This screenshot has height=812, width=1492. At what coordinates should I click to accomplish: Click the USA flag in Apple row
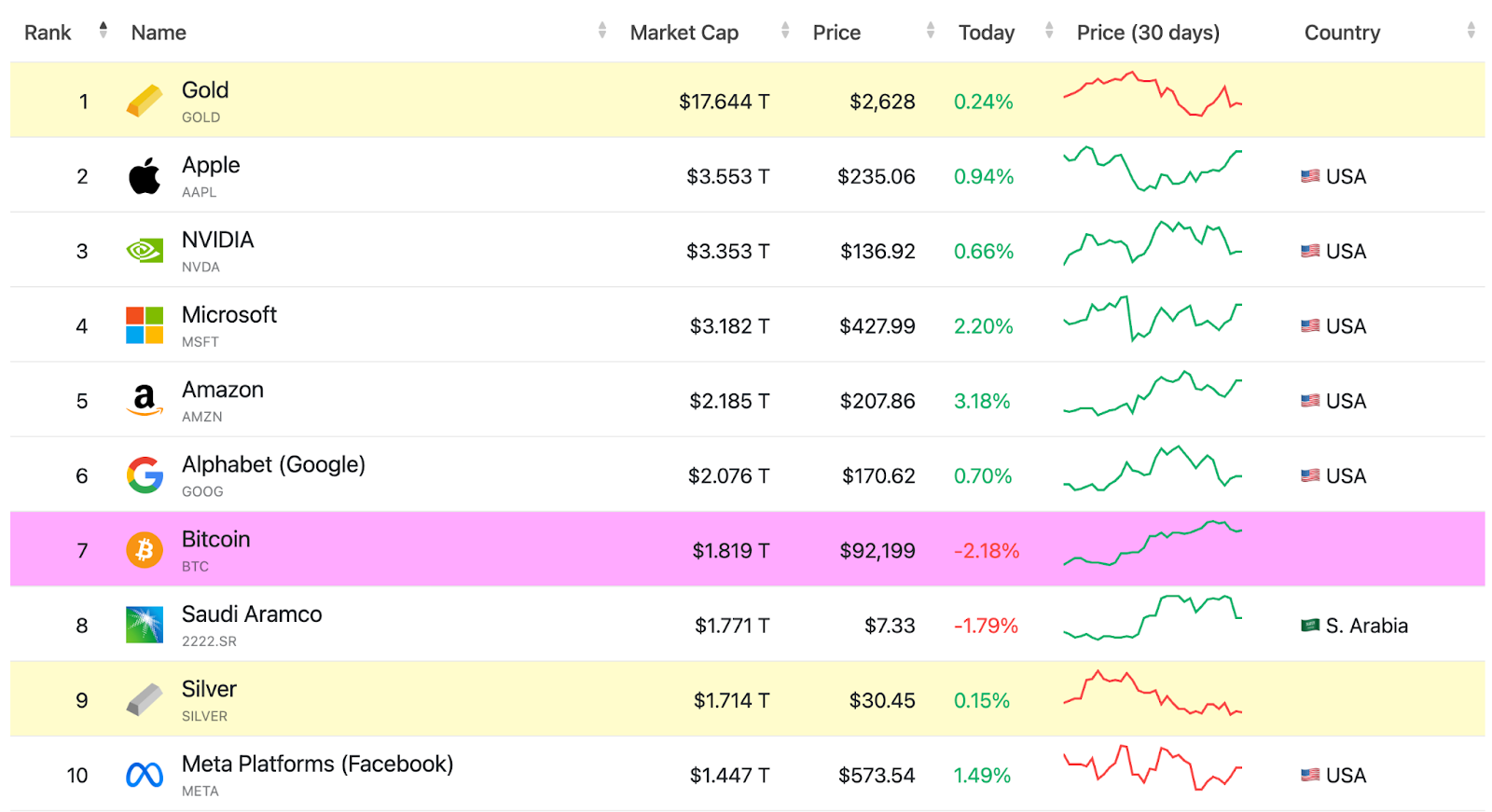point(1310,176)
